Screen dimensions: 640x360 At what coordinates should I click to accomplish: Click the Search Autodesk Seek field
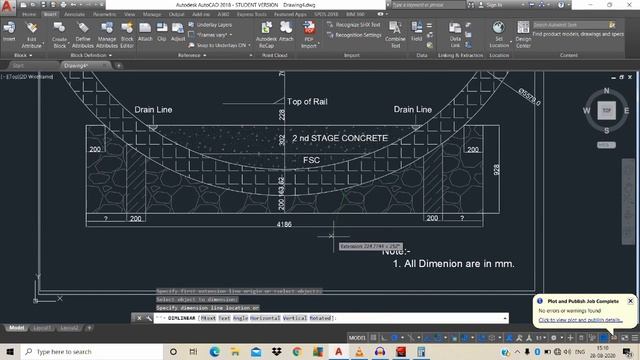(x=571, y=25)
